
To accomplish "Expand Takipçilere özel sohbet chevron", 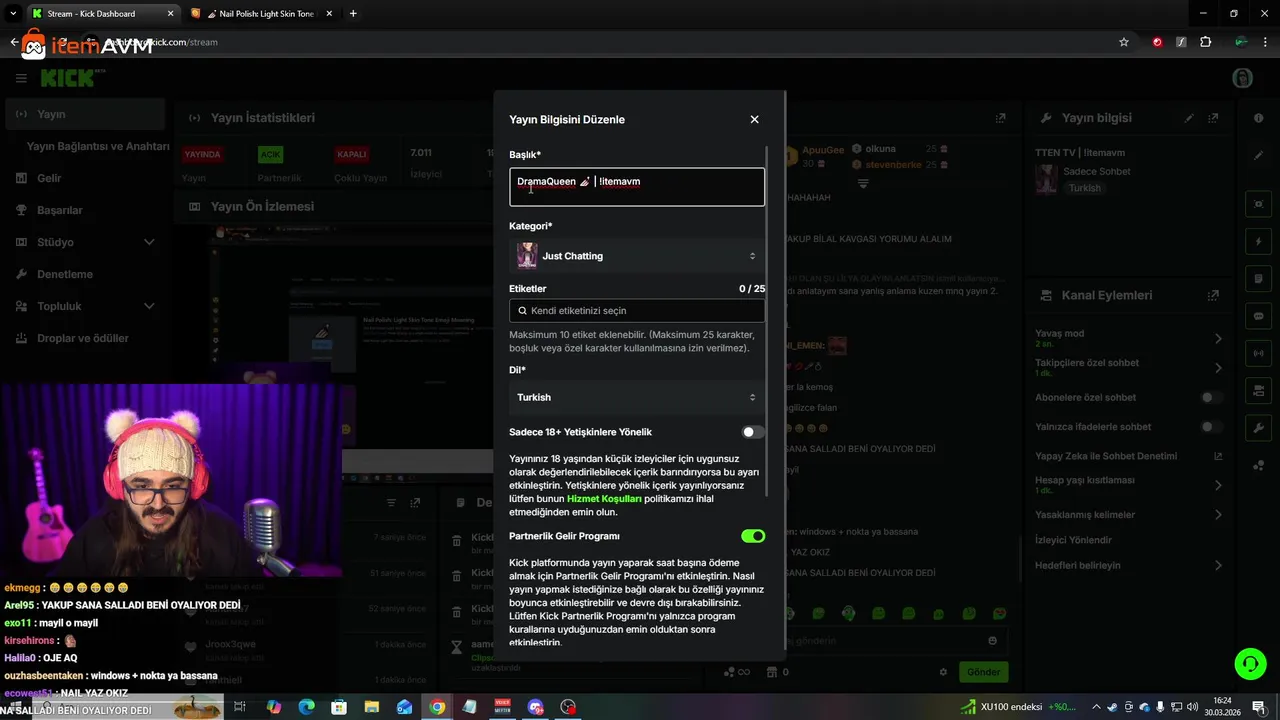I will click(1218, 368).
